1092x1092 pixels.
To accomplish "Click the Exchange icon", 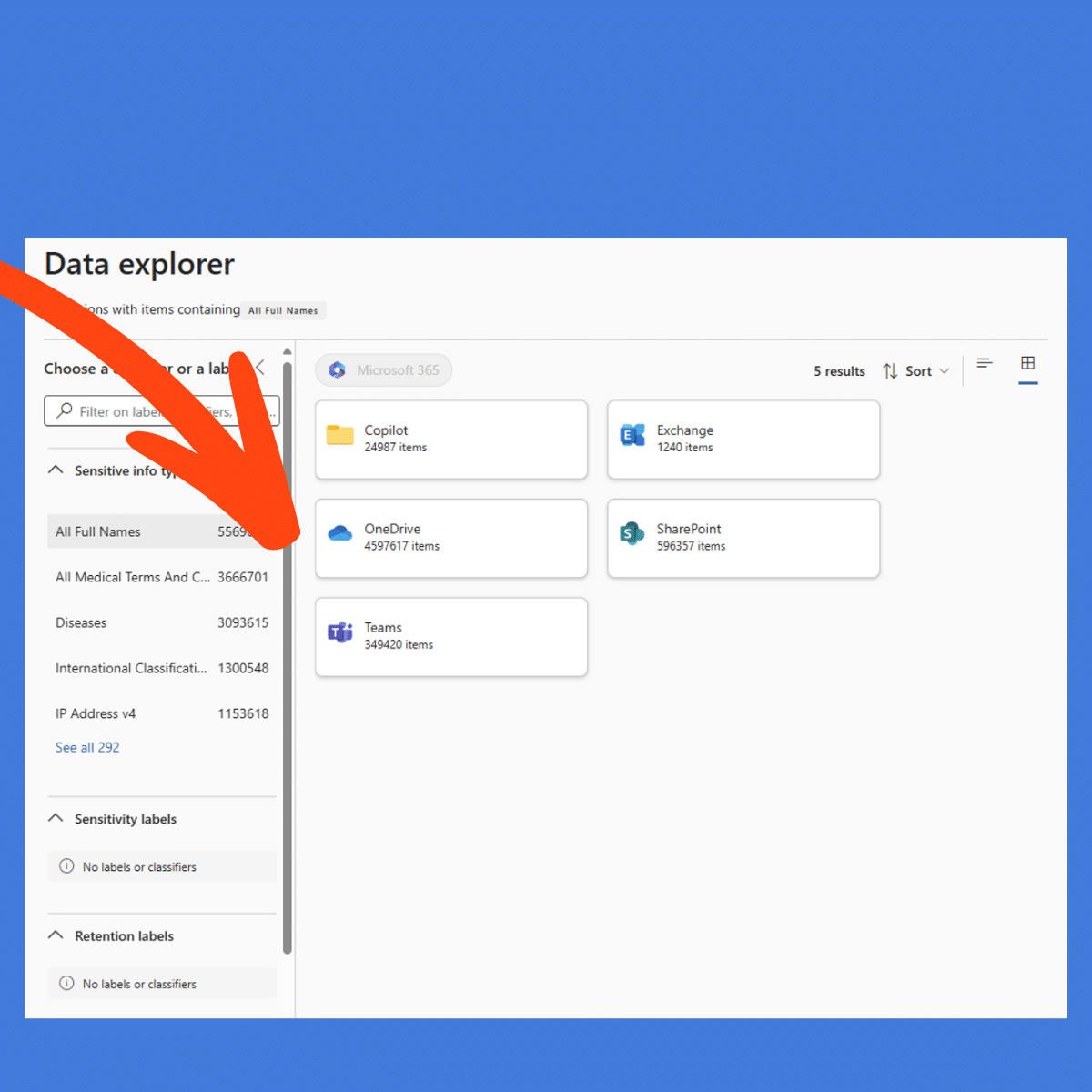I will (632, 436).
